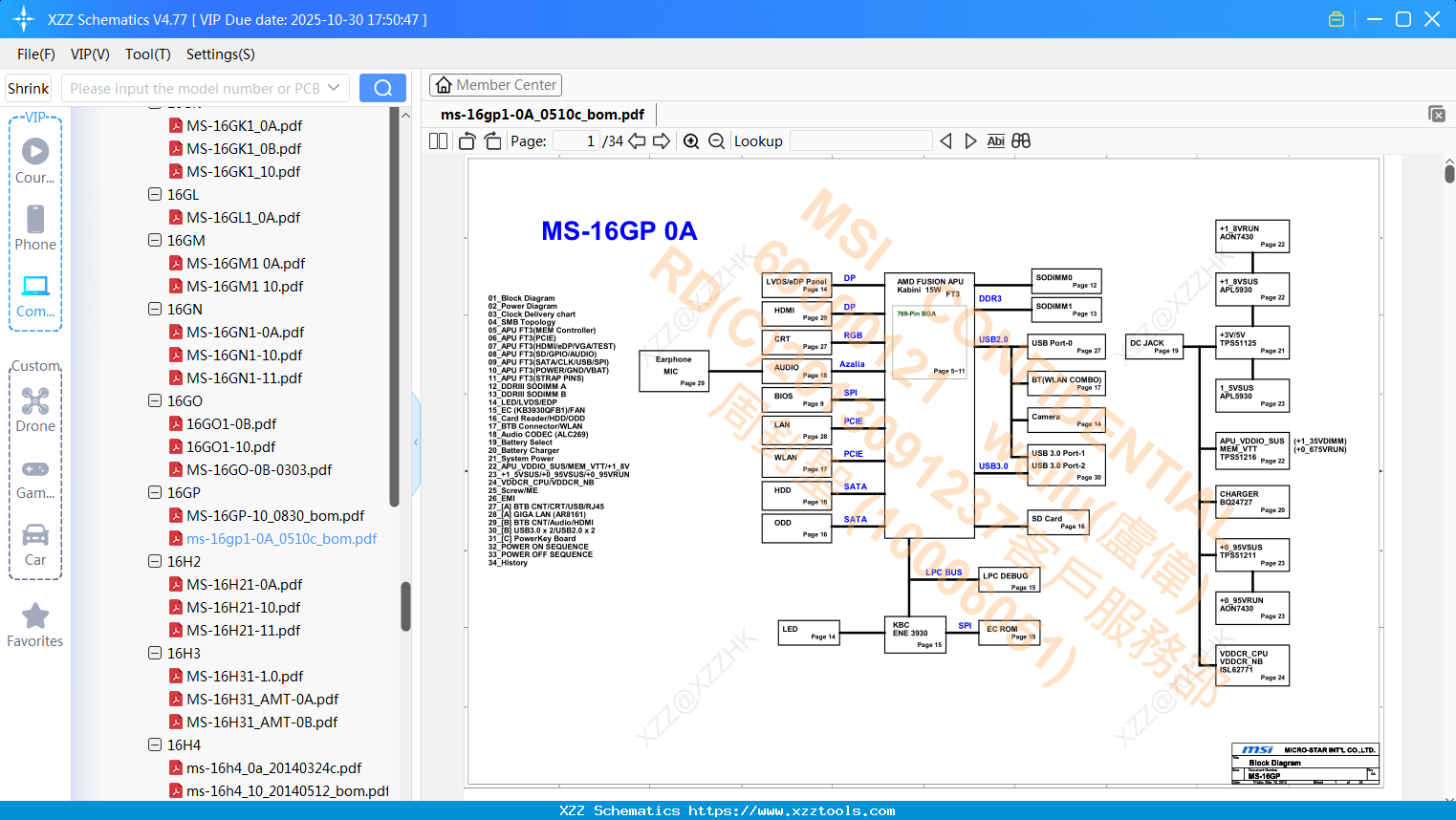
Task: Find previous lookup result triangle
Action: pos(945,141)
